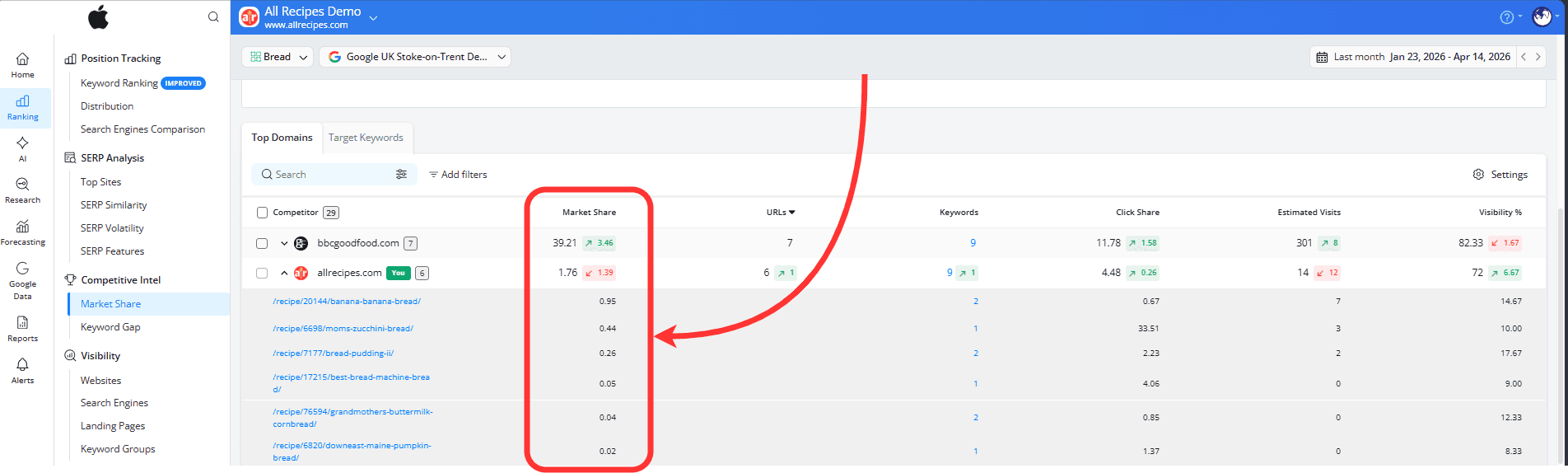
Task: Open the bread-pudding-ii URL link
Action: click(x=333, y=354)
